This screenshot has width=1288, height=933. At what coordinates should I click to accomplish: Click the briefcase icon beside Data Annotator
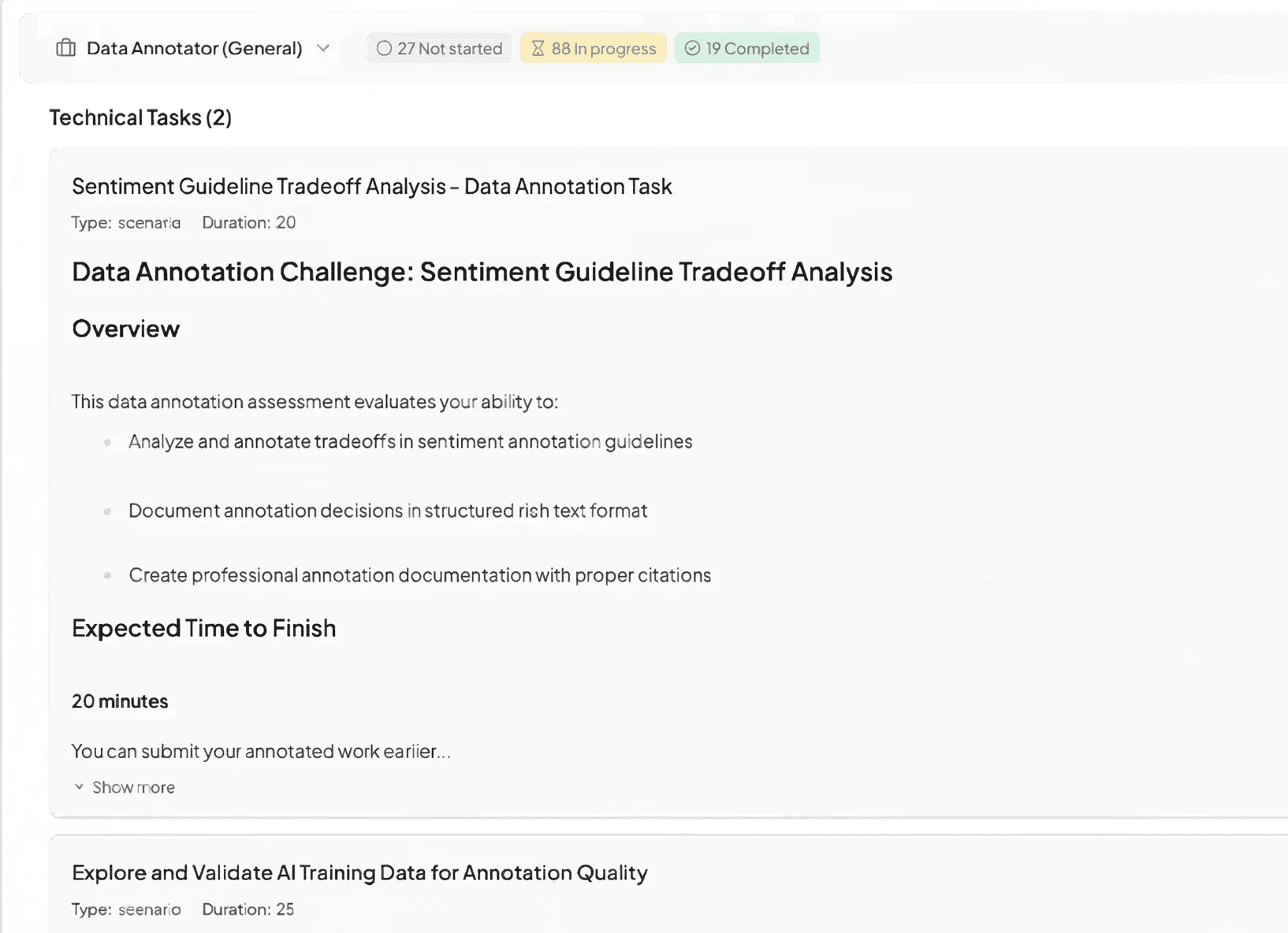coord(66,48)
